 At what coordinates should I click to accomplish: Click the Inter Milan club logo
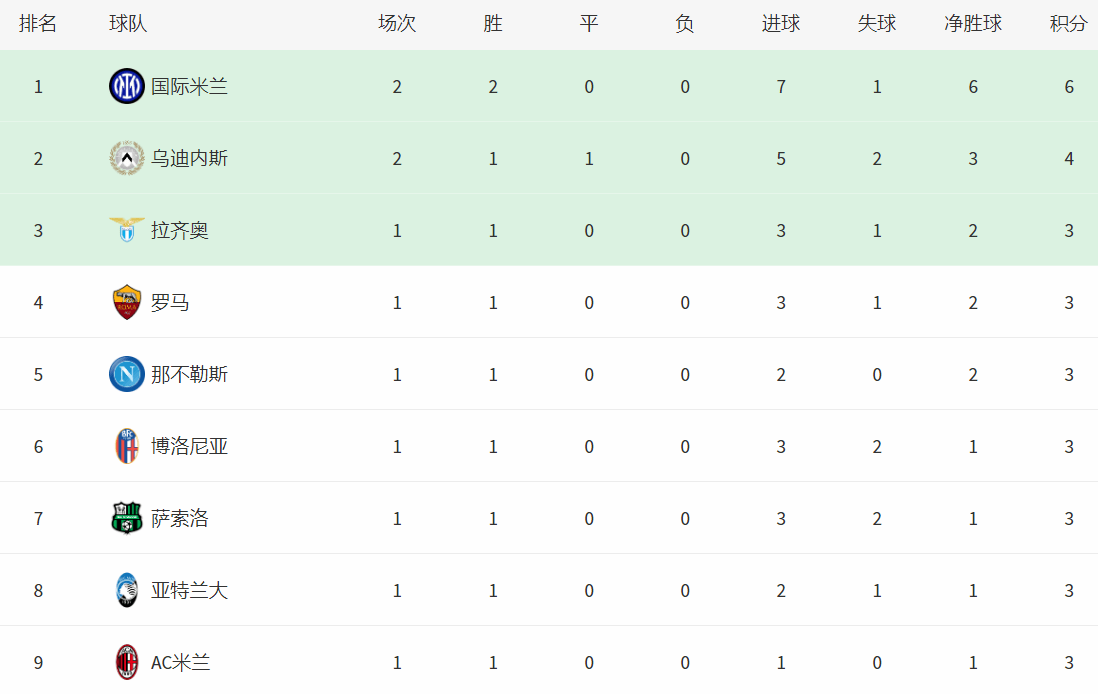click(127, 87)
